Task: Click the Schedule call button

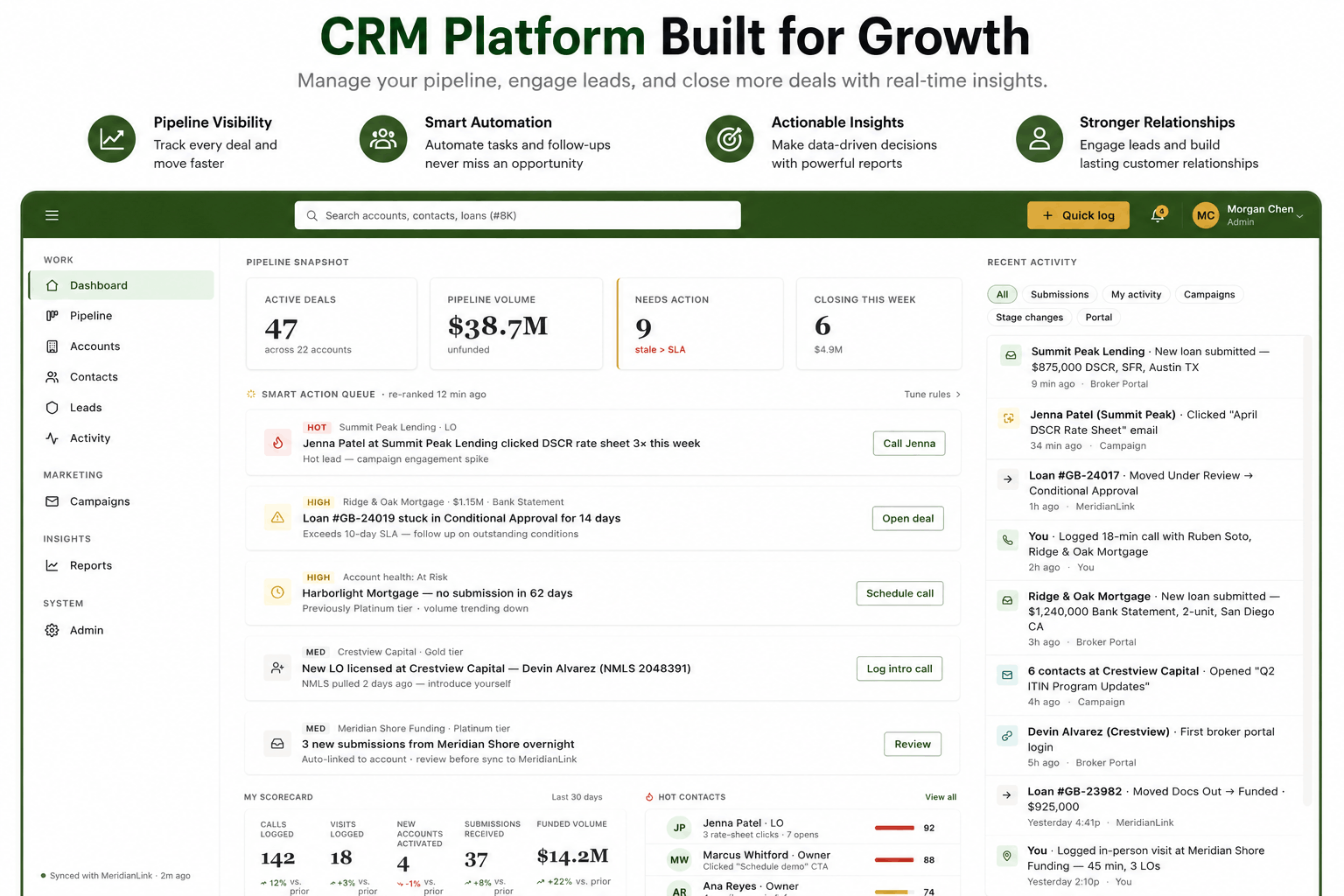Action: pyautogui.click(x=899, y=593)
